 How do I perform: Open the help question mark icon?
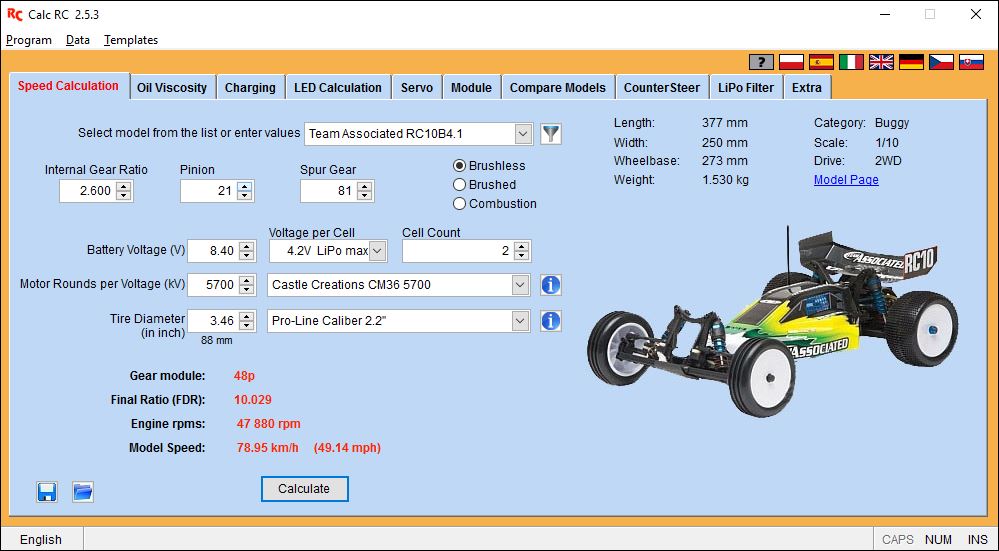click(761, 62)
